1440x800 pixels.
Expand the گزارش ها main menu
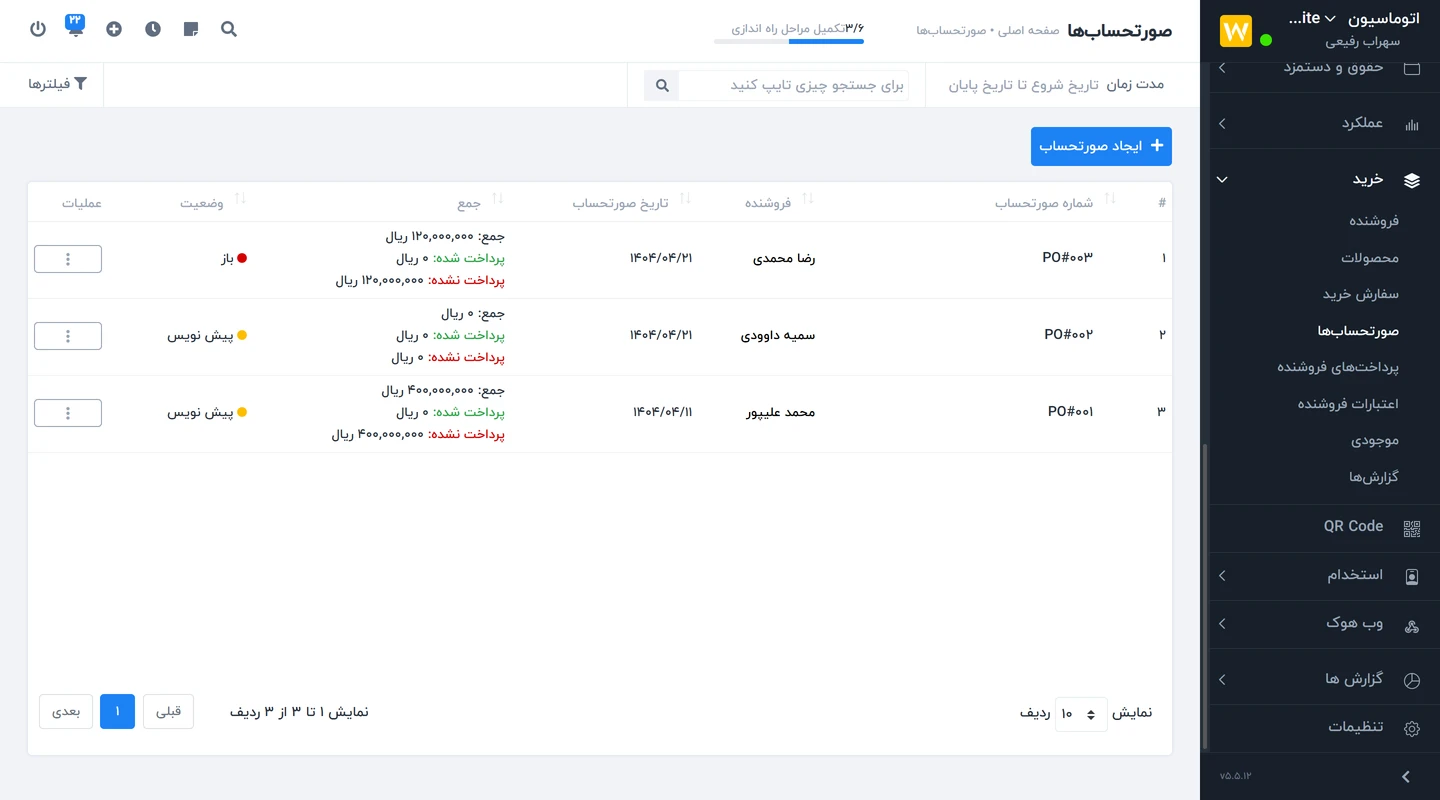tap(1222, 680)
